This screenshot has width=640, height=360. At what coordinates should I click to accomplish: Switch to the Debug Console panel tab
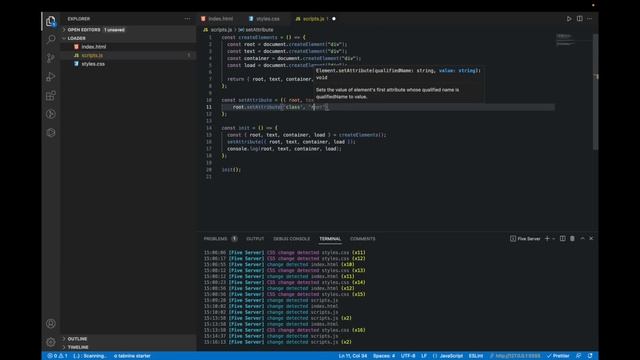coord(291,239)
